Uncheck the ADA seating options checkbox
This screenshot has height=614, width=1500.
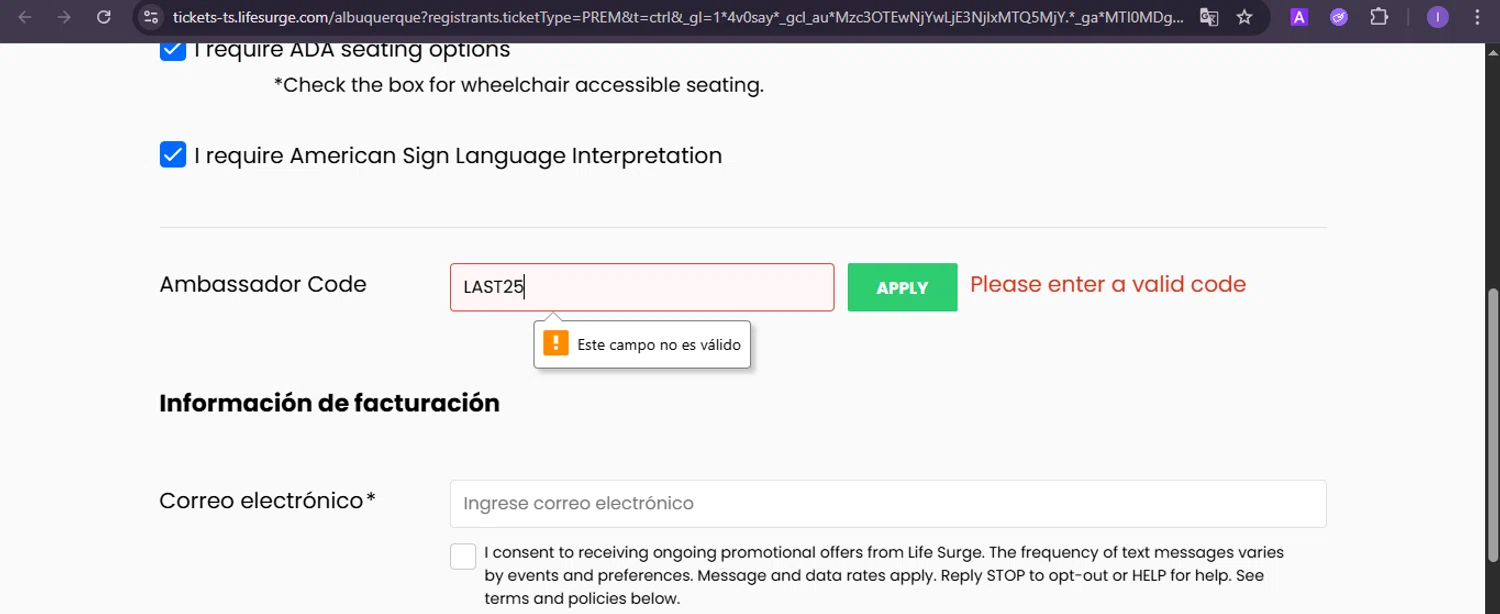[173, 49]
